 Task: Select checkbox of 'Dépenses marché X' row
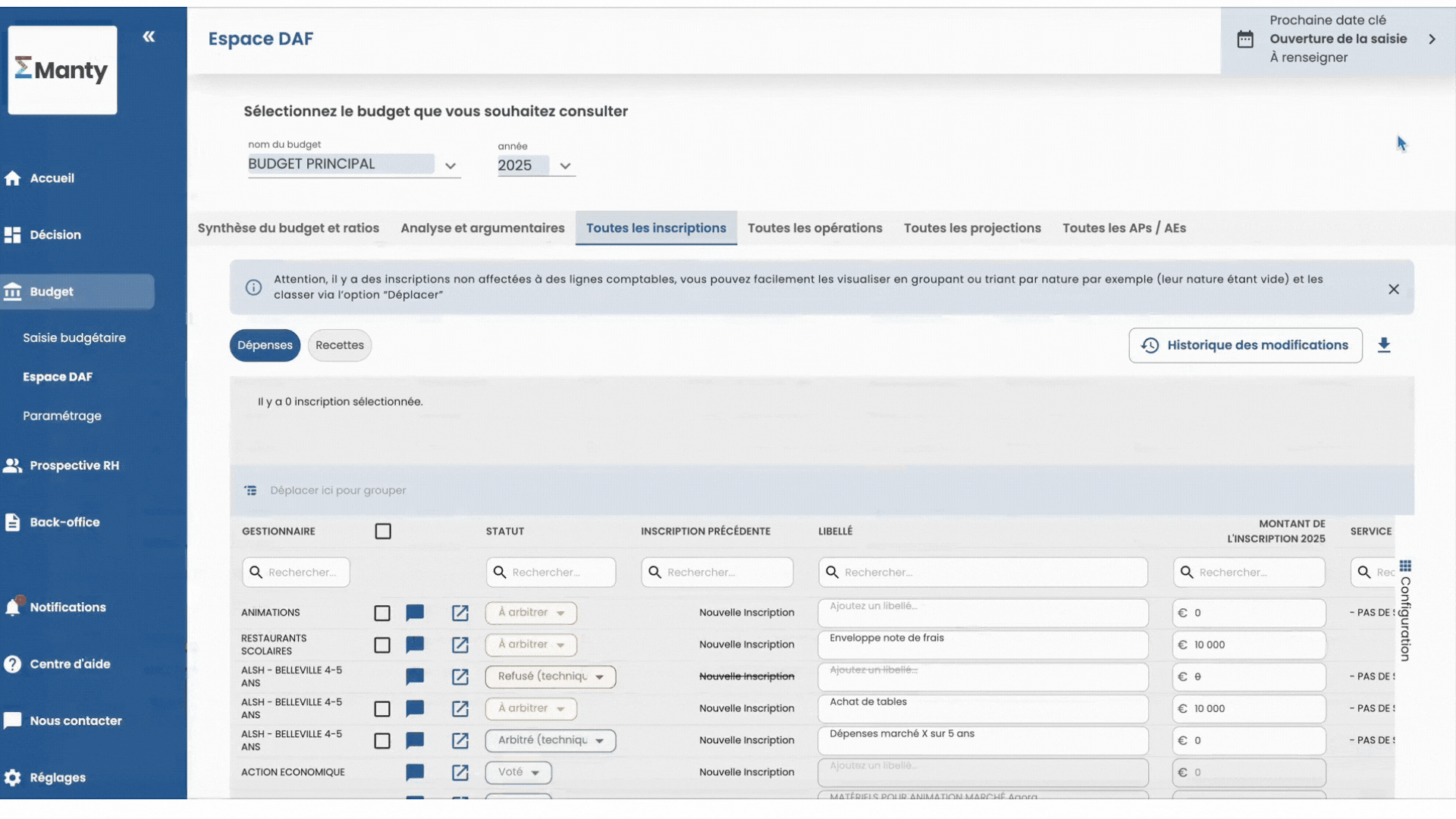point(382,740)
